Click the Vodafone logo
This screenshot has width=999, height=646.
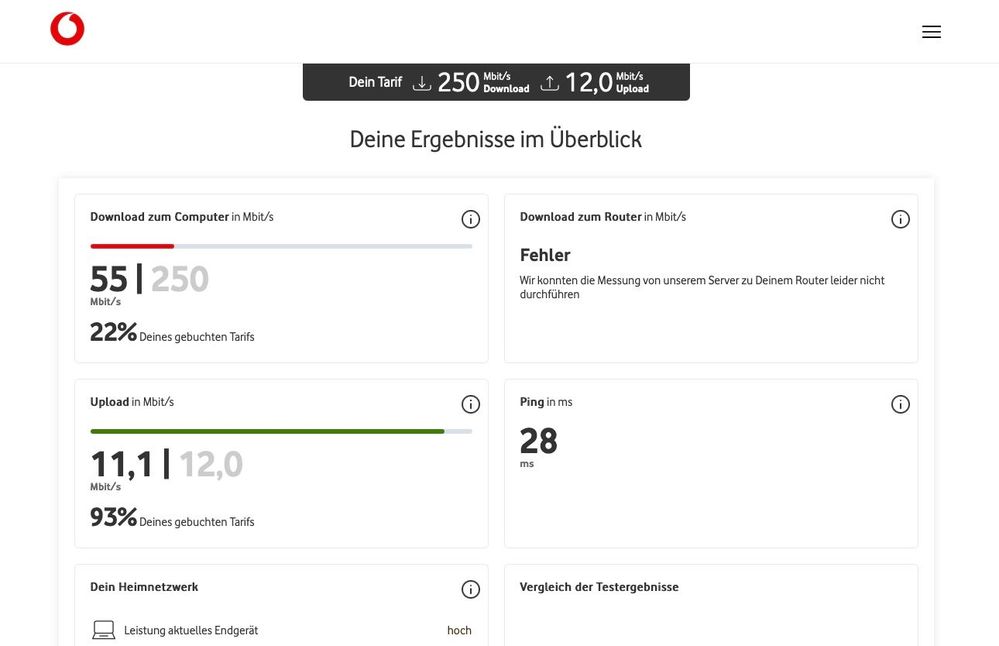coord(67,29)
